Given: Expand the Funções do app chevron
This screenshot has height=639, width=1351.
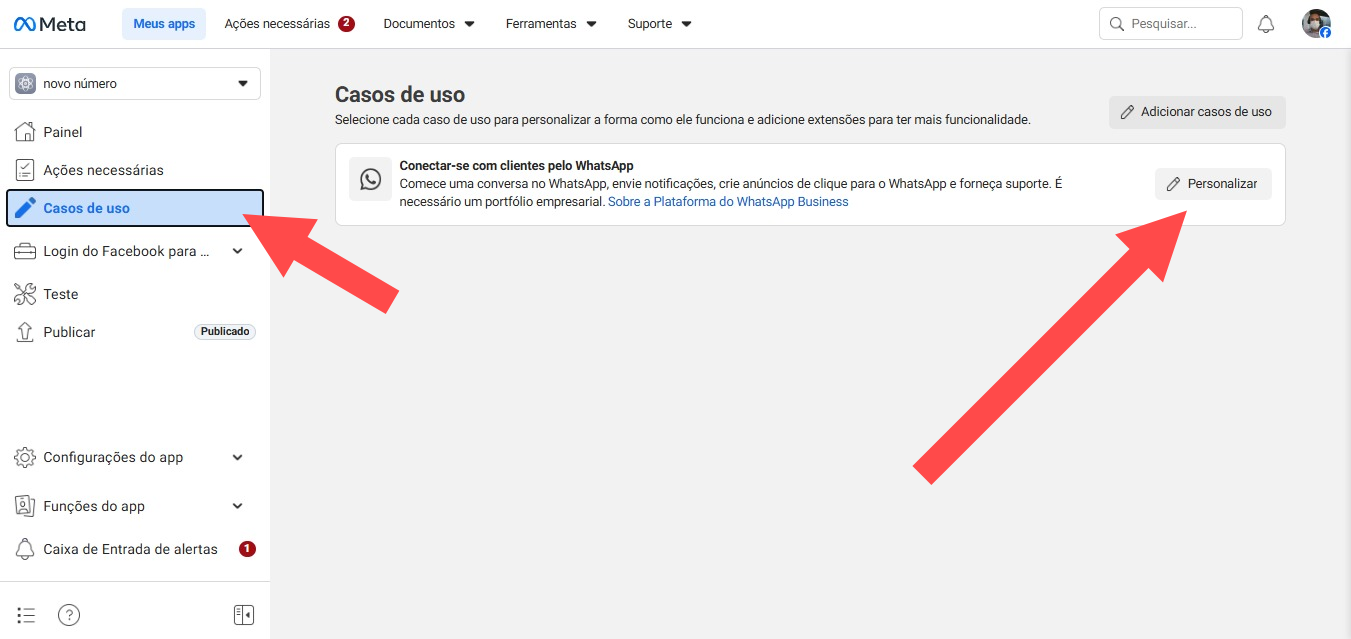Looking at the screenshot, I should pyautogui.click(x=237, y=506).
